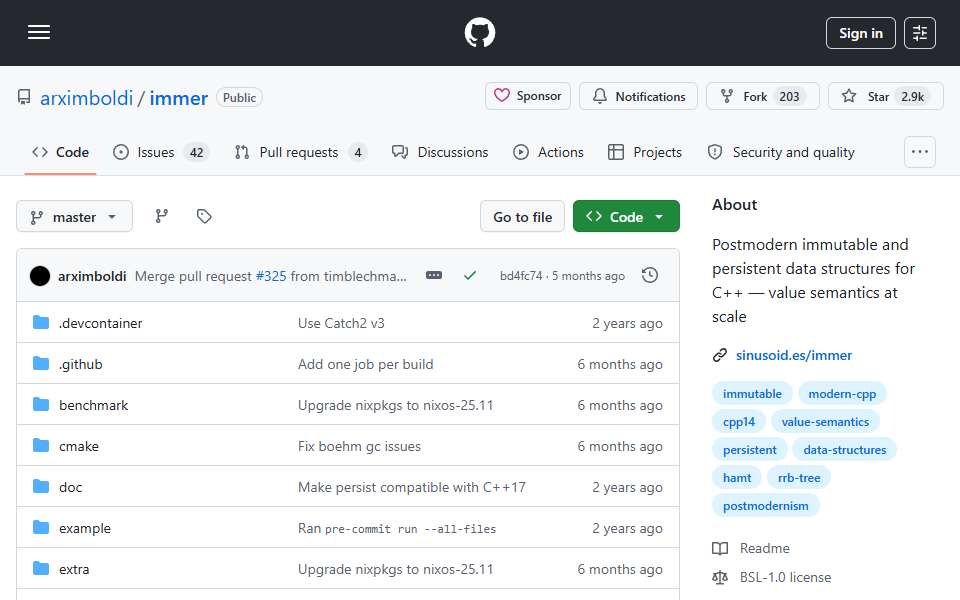View tags icon

point(204,216)
